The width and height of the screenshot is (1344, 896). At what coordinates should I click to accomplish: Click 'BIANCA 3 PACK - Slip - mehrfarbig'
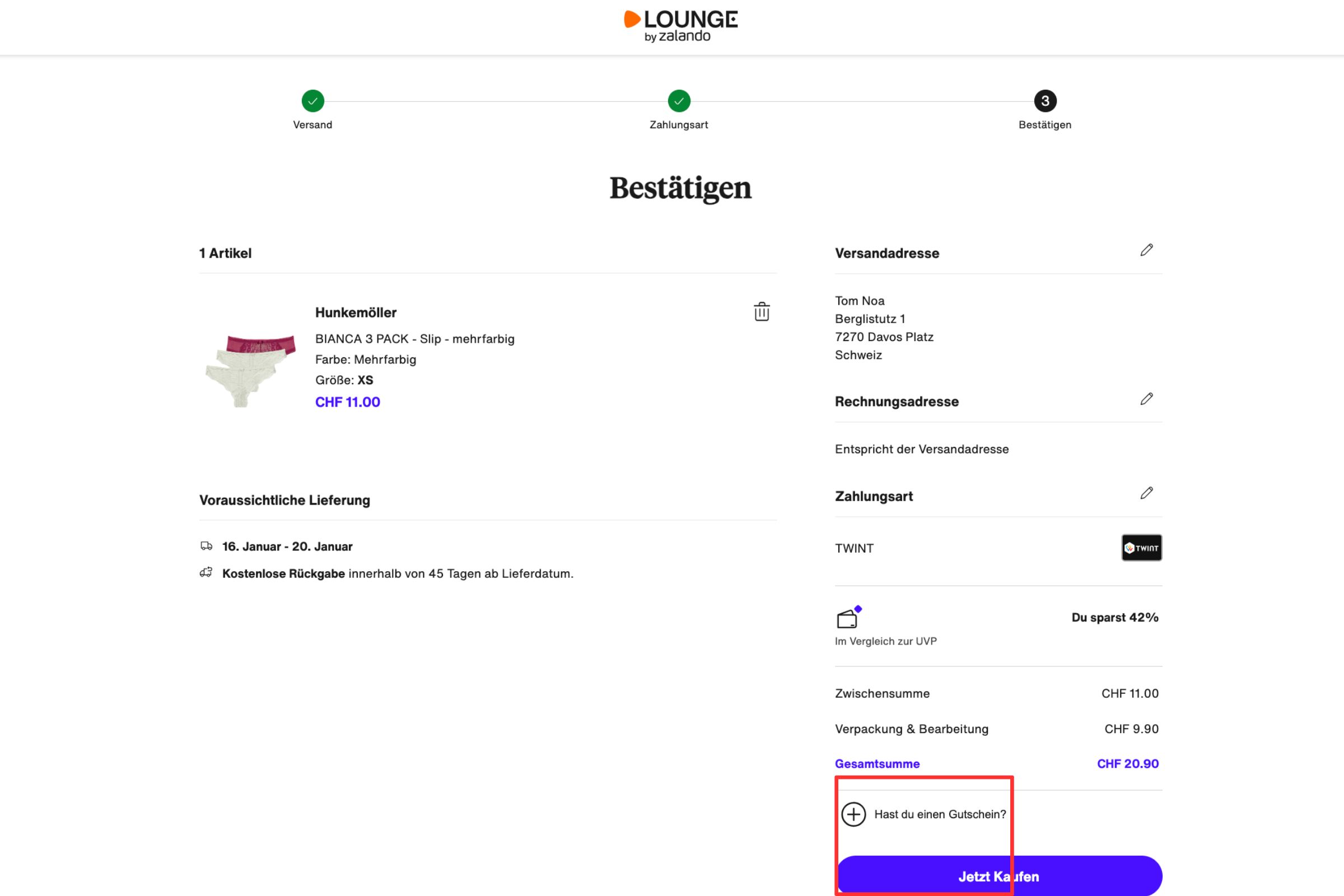[x=414, y=339]
